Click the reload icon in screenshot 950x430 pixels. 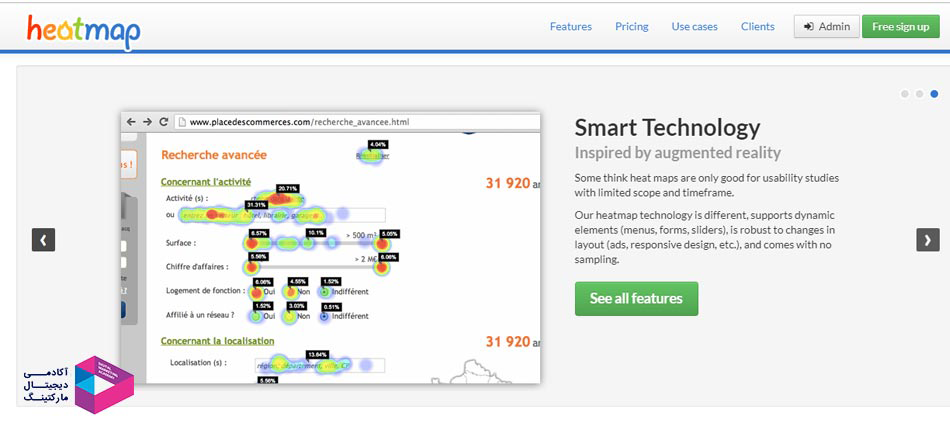click(x=164, y=122)
